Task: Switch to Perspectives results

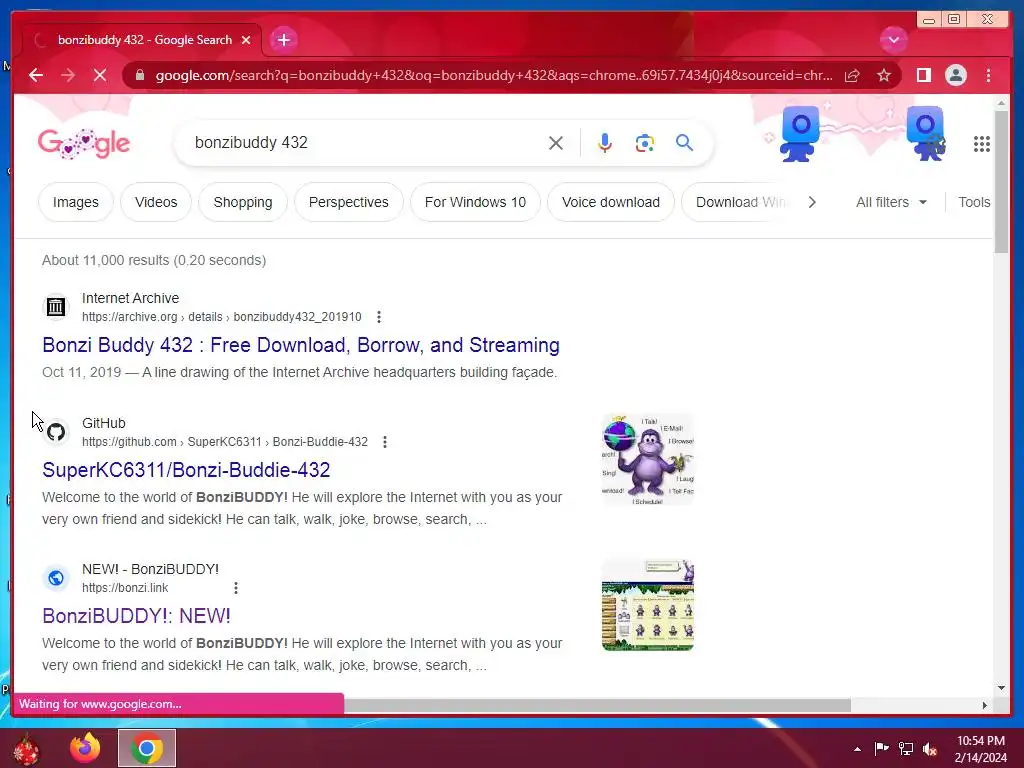Action: tap(349, 202)
